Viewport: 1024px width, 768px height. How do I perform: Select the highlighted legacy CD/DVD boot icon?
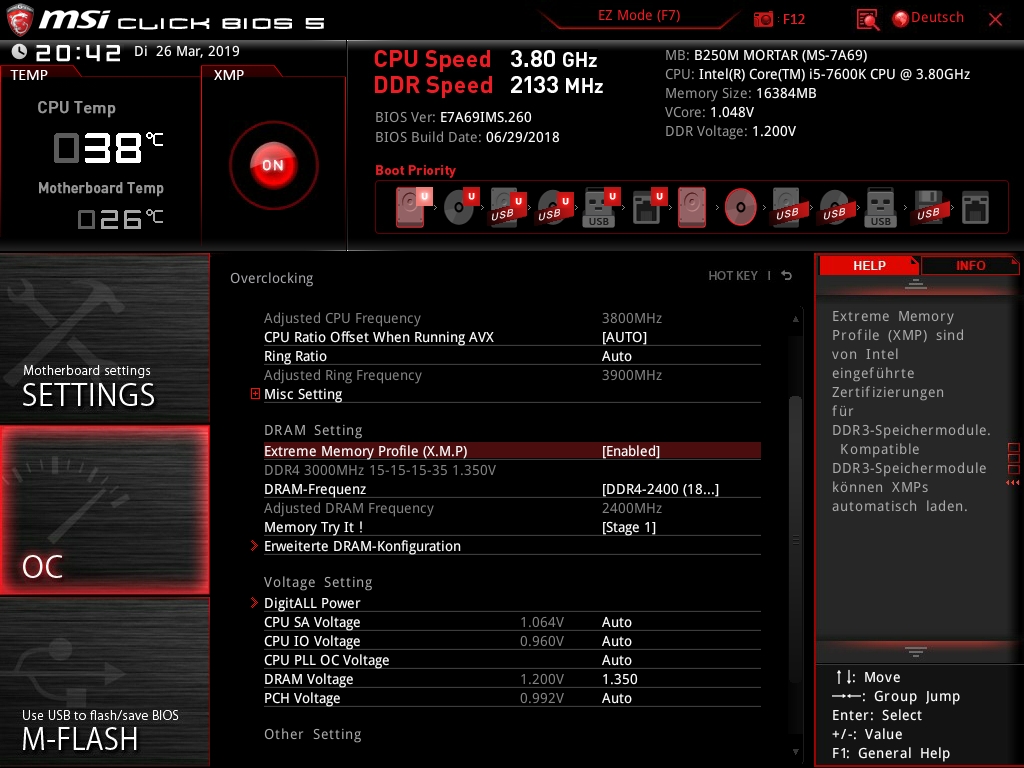(x=741, y=207)
